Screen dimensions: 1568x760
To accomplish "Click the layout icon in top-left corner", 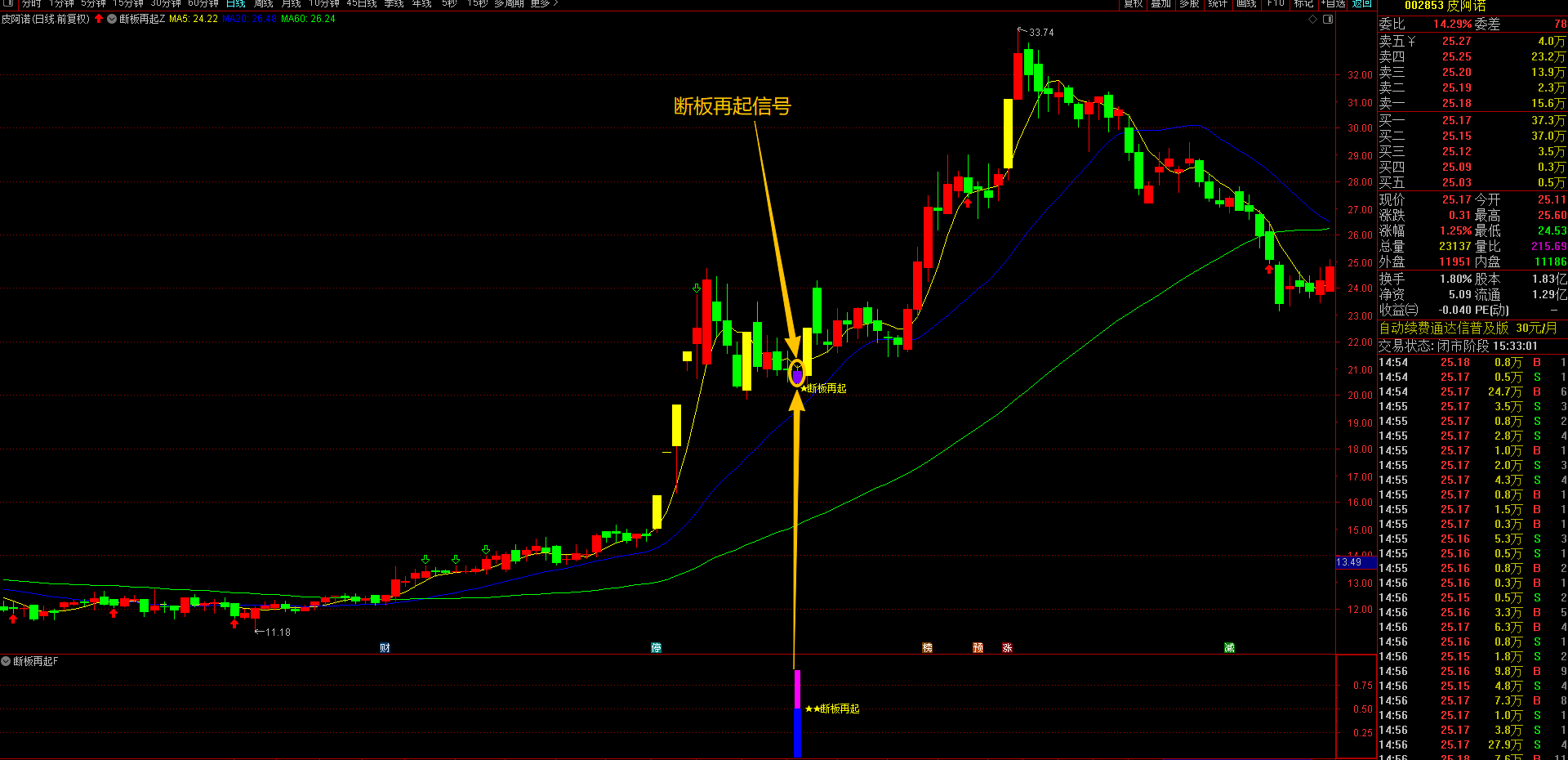I will coord(8,3).
